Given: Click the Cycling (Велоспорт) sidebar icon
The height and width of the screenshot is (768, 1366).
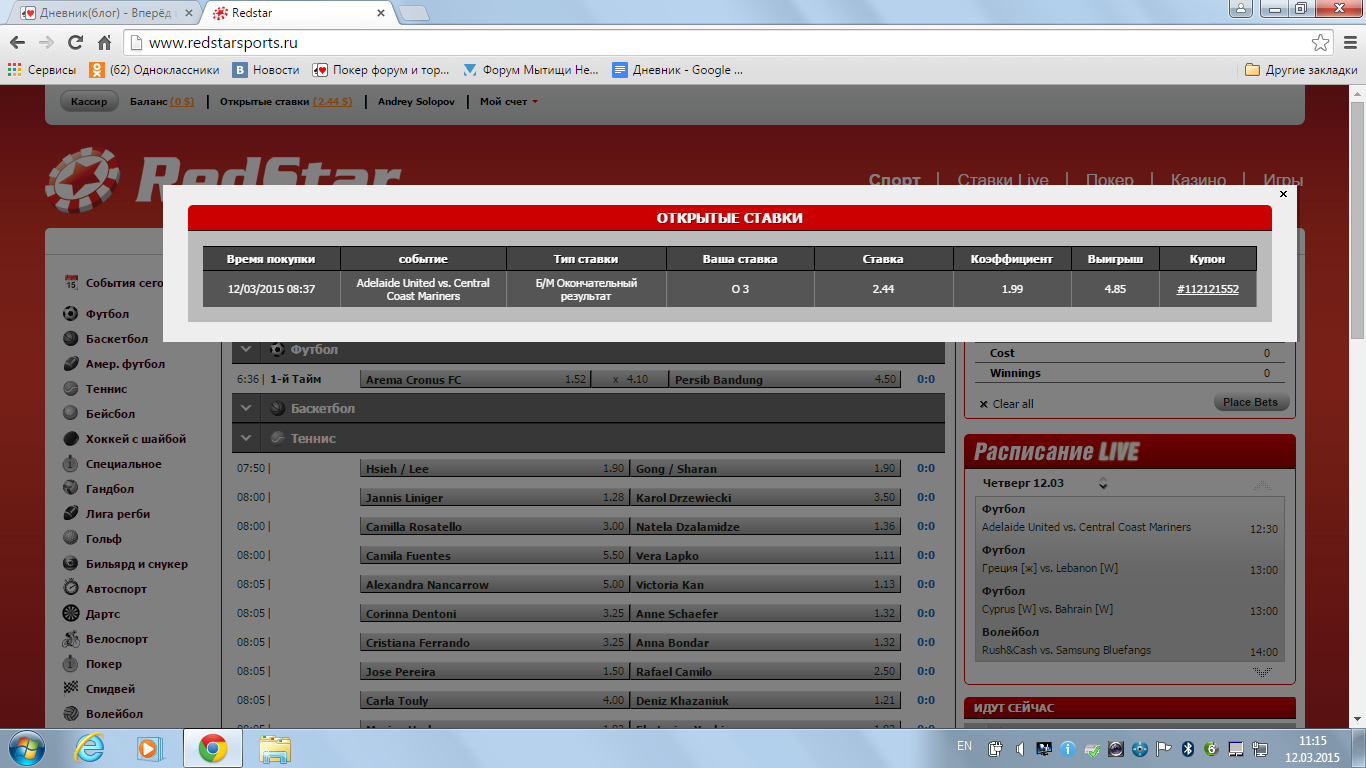Looking at the screenshot, I should tap(70, 639).
